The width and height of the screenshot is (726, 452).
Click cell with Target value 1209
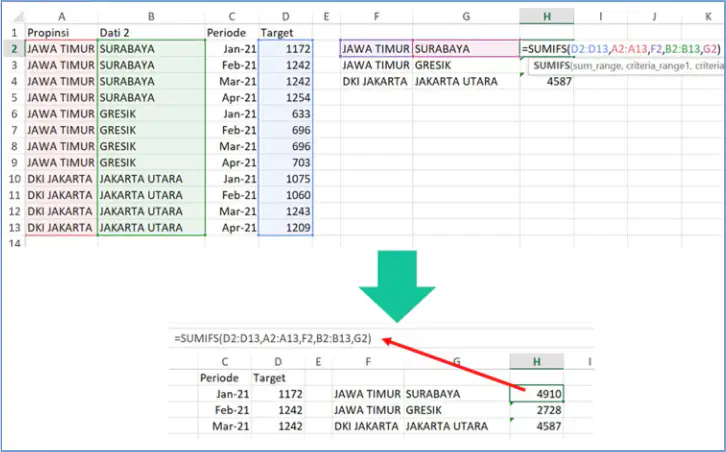pyautogui.click(x=286, y=227)
